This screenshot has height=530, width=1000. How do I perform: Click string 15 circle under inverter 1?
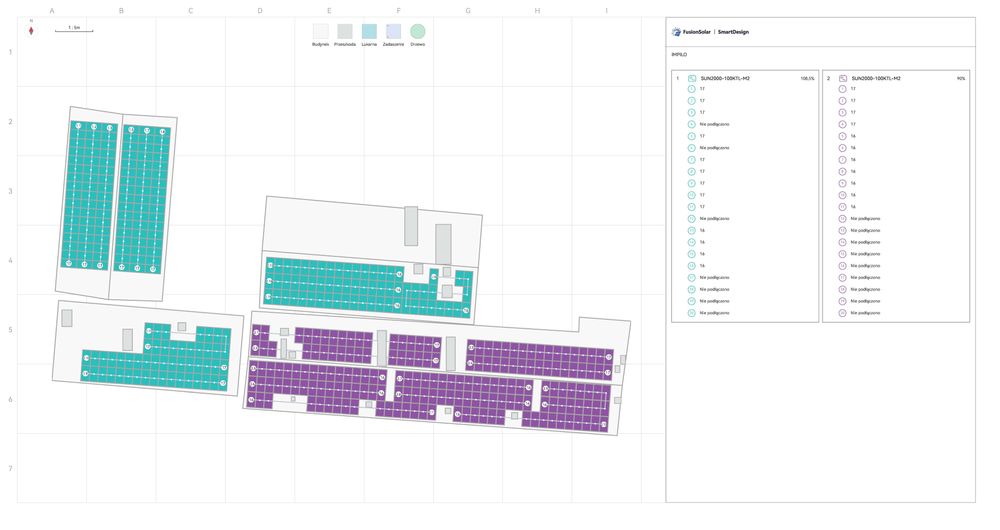[x=691, y=254]
